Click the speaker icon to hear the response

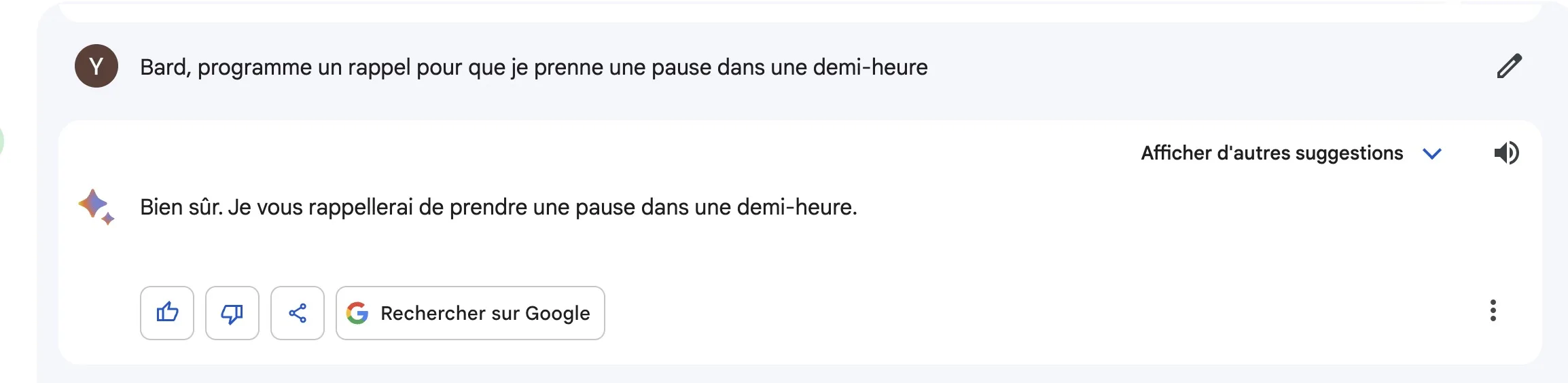click(1506, 153)
